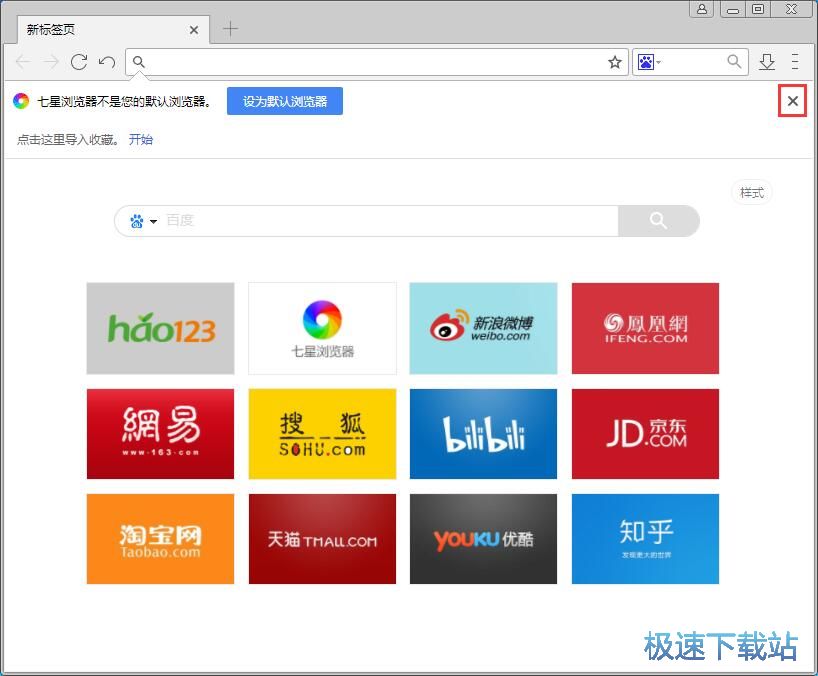Click the address bar search magnifier icon
Screen dimensions: 818x676
138,62
